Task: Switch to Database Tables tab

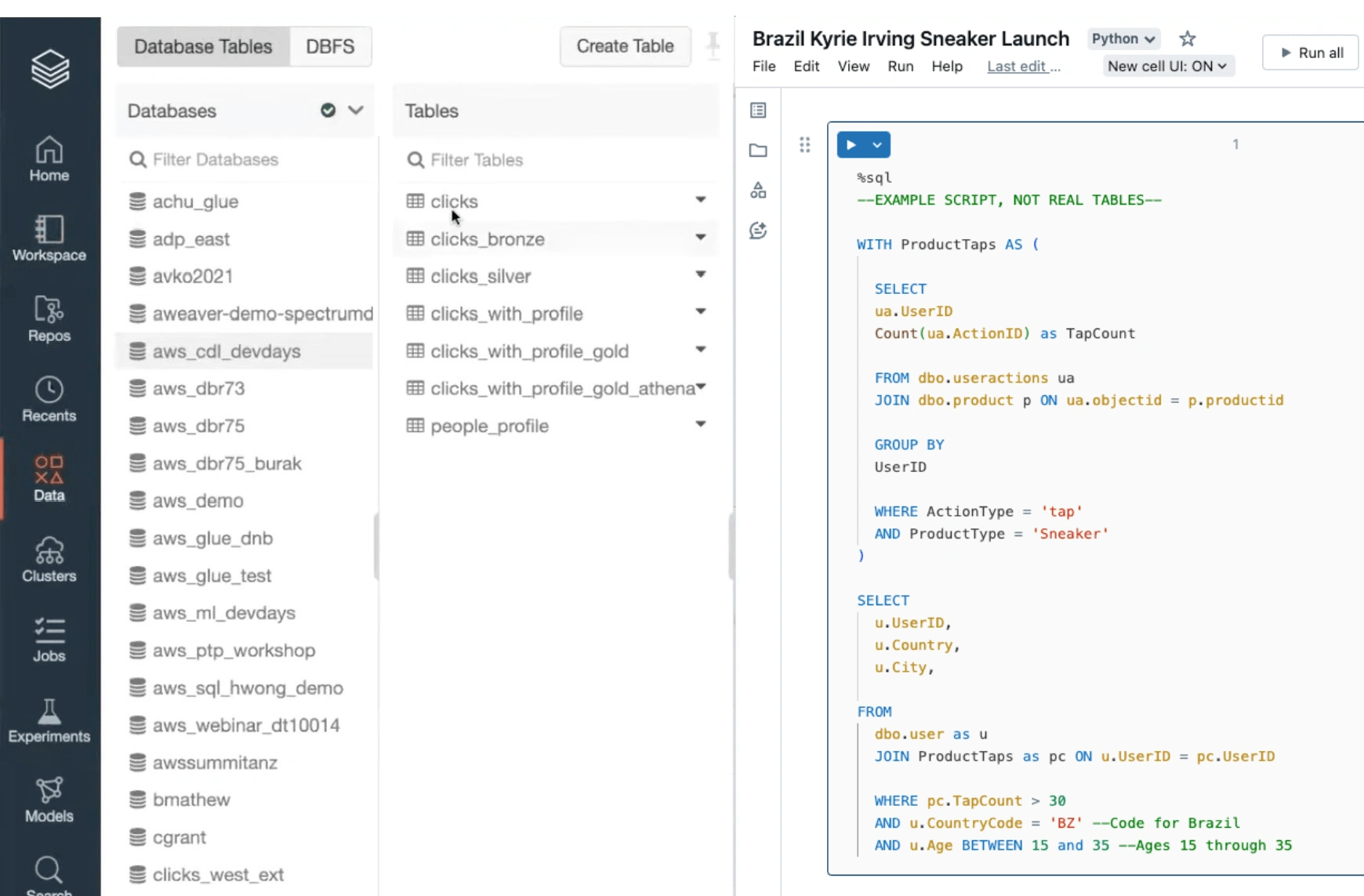Action: (203, 46)
